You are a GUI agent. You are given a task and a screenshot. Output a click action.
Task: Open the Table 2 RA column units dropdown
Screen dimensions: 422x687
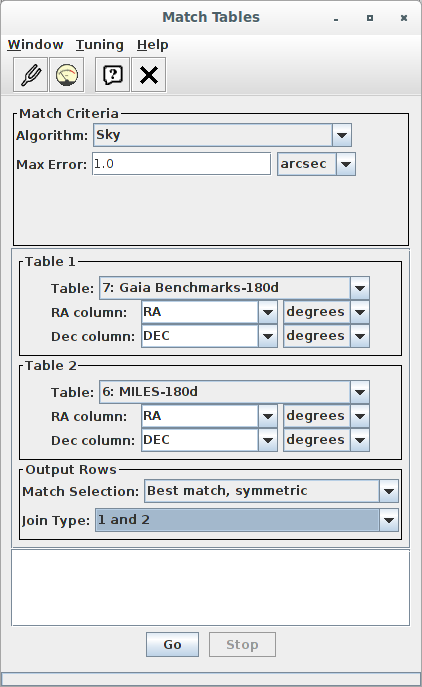[x=326, y=416]
